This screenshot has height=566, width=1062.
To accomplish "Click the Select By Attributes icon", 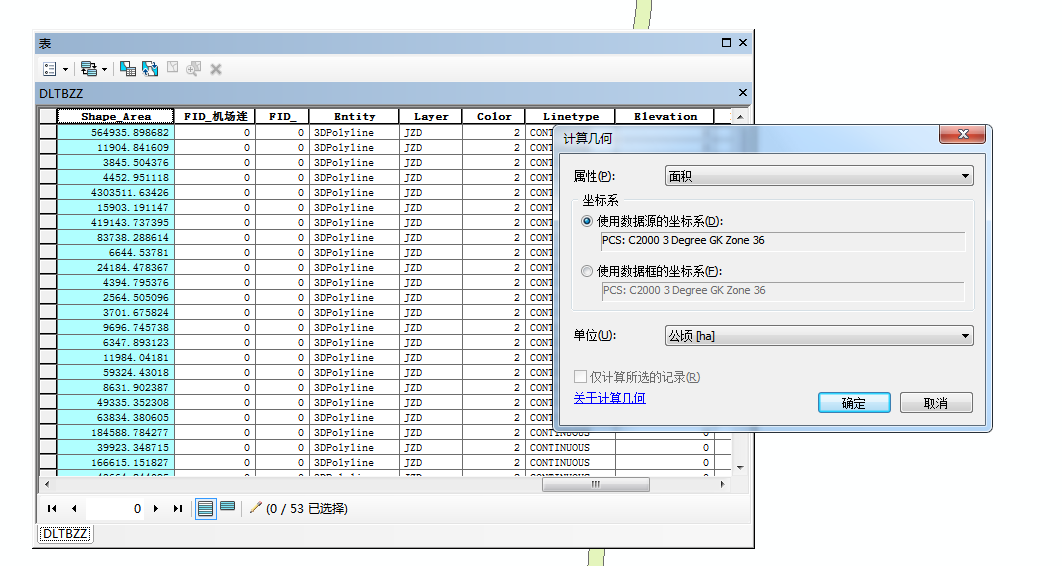I will [x=128, y=69].
